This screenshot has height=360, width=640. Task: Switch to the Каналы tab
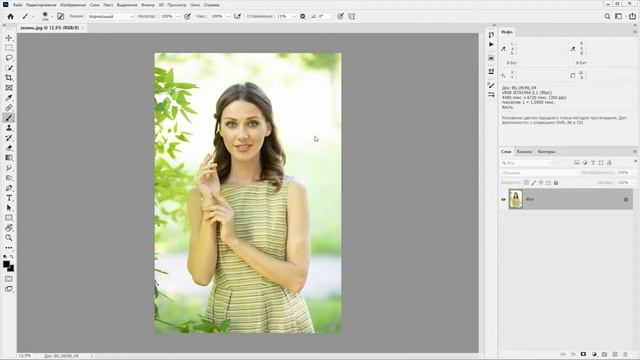[x=524, y=151]
